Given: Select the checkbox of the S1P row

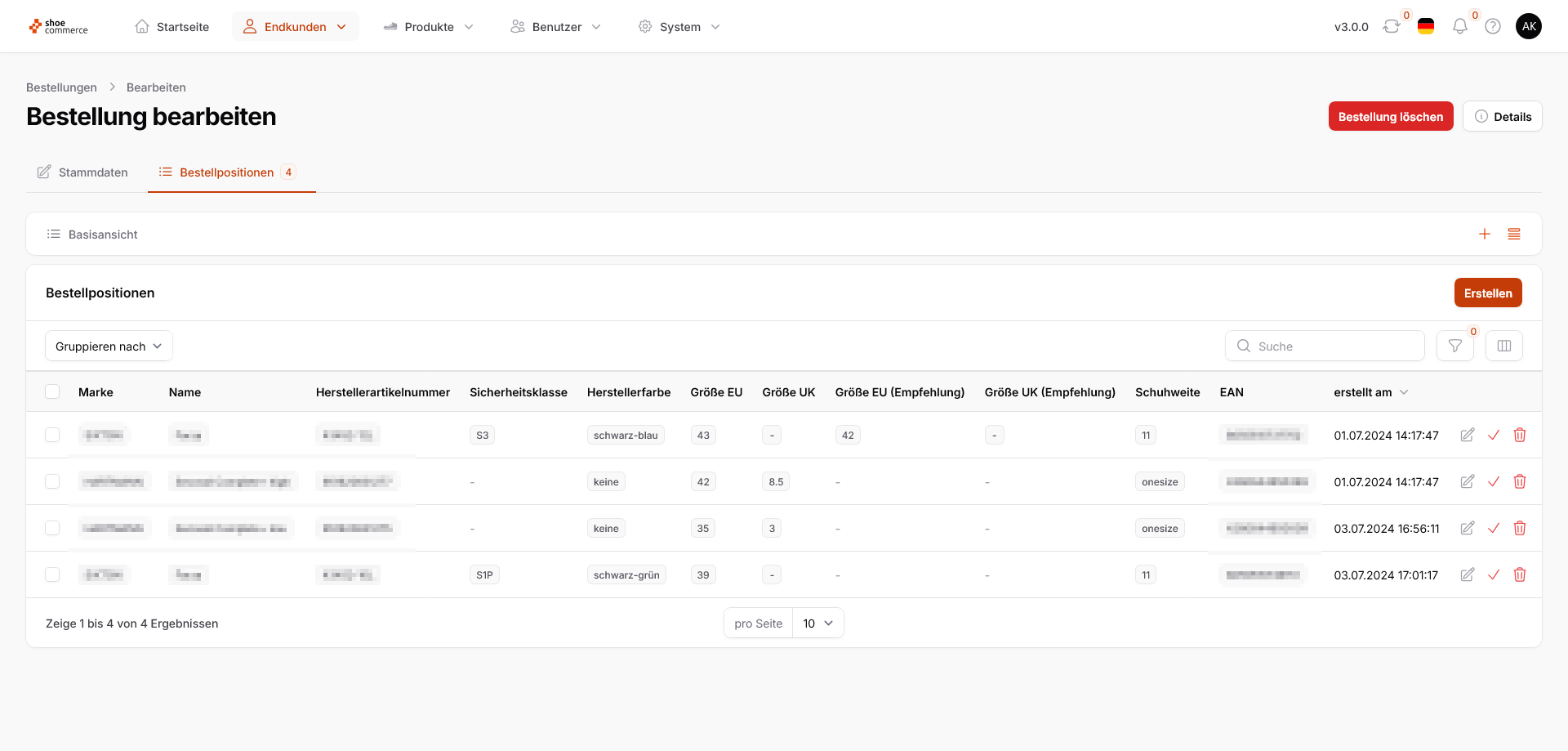Looking at the screenshot, I should [x=53, y=575].
